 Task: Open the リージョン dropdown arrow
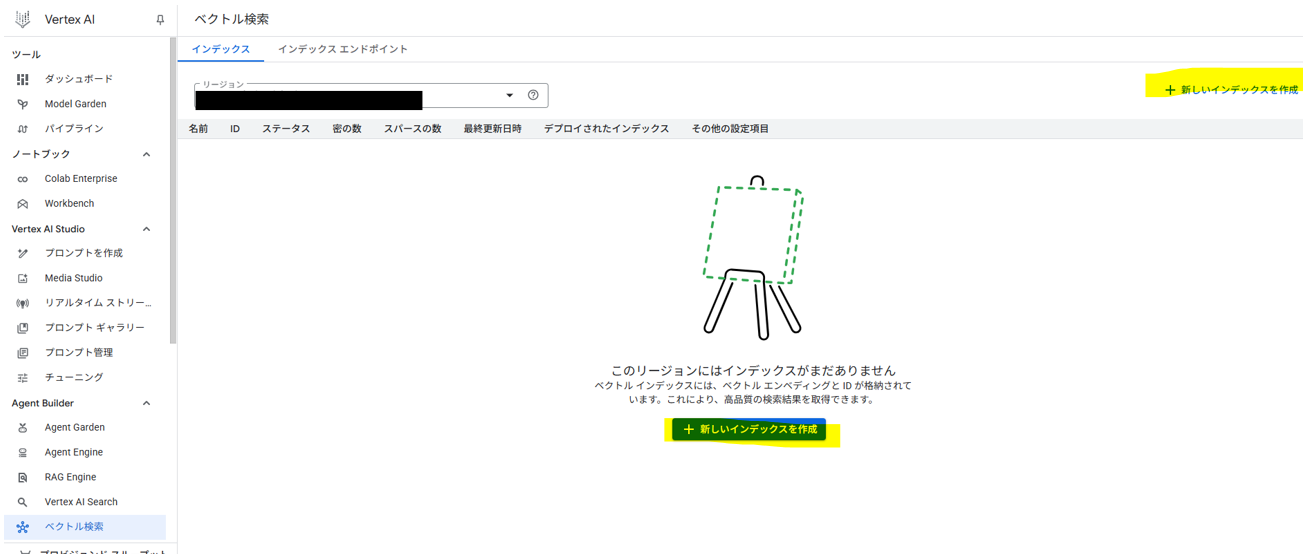click(509, 95)
